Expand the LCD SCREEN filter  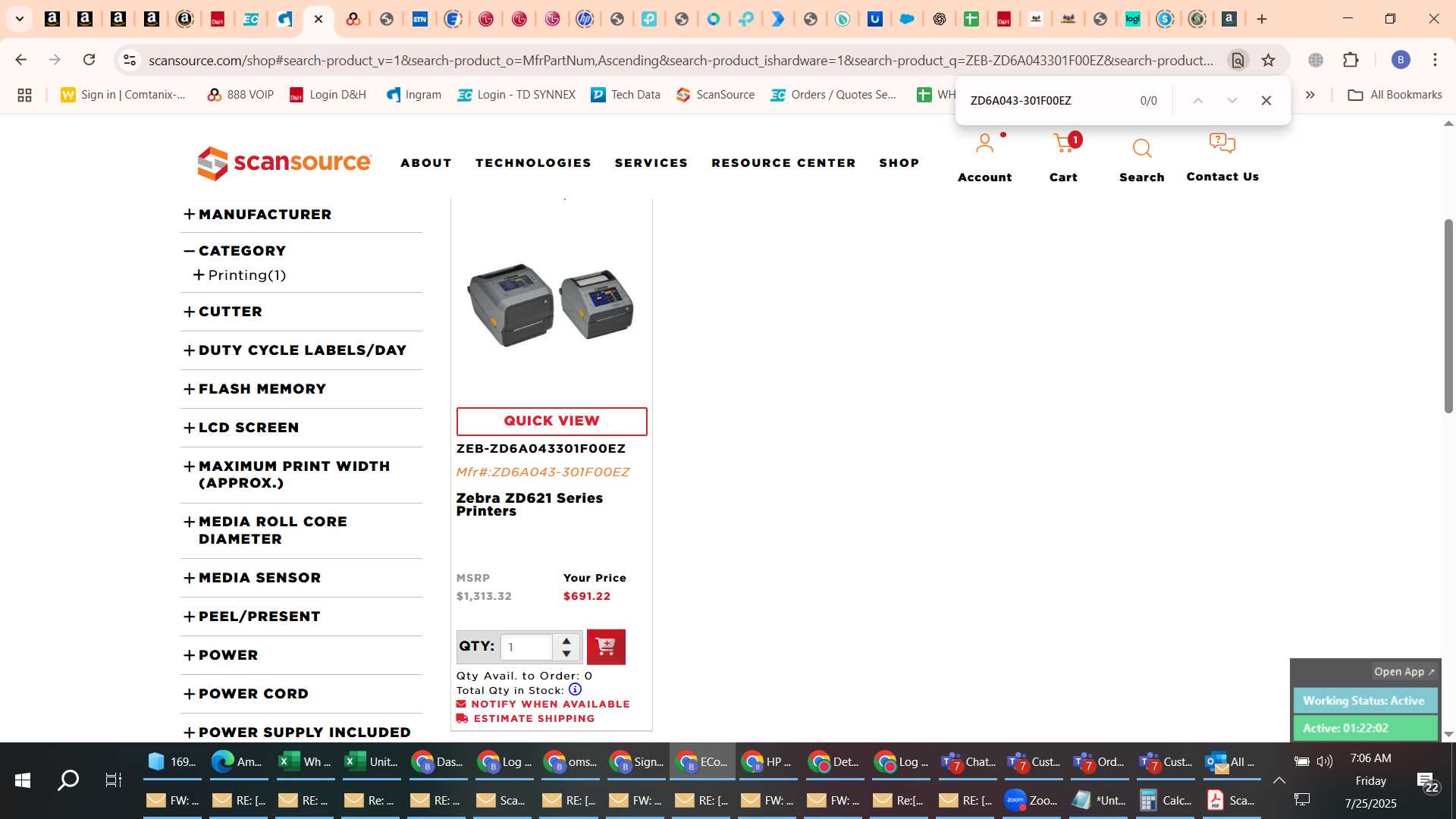click(241, 428)
